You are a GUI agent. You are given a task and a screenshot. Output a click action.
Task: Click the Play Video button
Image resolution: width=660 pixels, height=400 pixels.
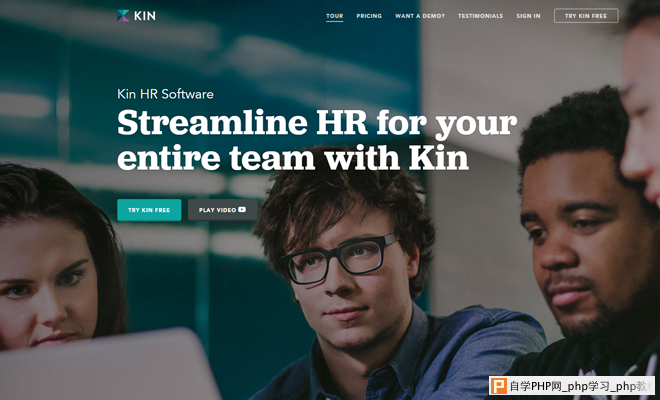tap(223, 210)
